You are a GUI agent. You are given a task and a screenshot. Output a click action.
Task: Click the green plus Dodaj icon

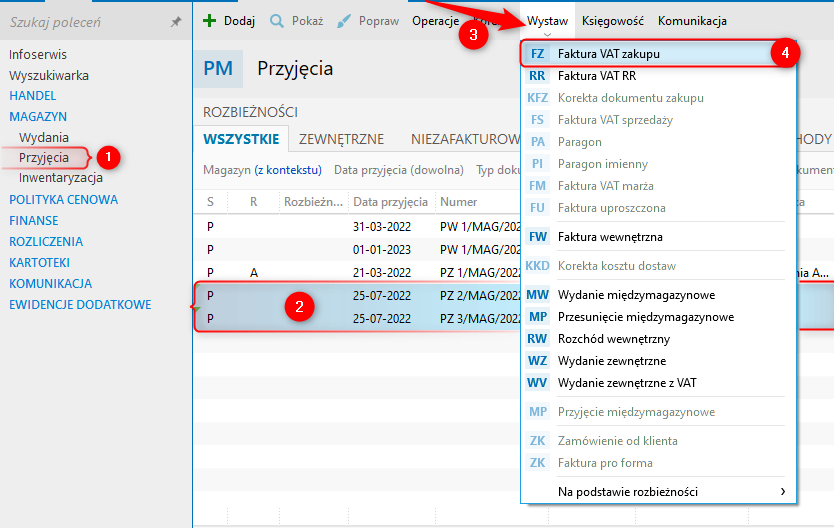pyautogui.click(x=210, y=21)
